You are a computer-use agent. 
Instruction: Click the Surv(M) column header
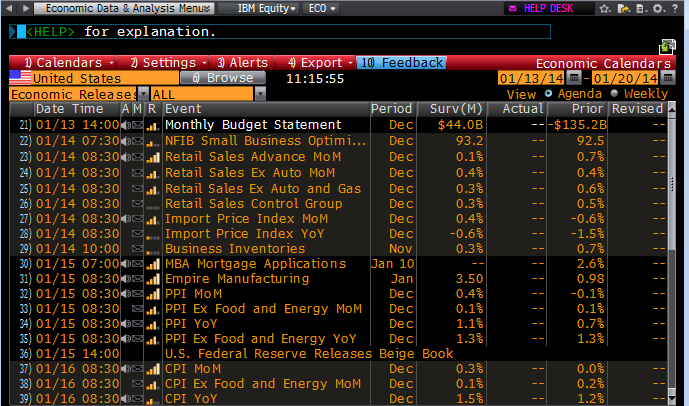click(x=451, y=109)
